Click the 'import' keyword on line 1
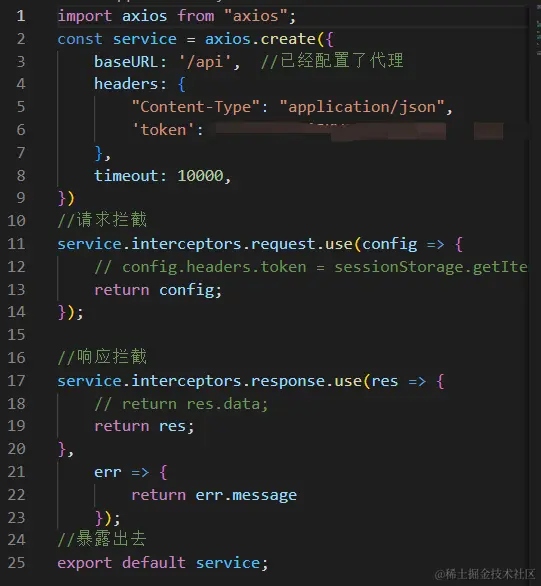 [x=85, y=16]
